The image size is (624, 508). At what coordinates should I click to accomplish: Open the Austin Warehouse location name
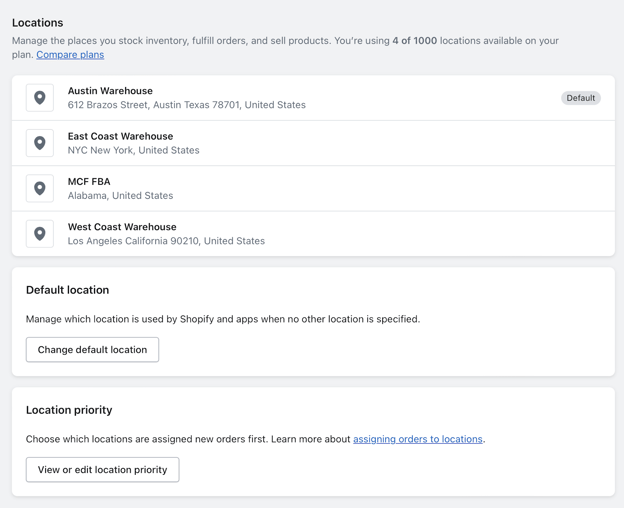tap(110, 91)
